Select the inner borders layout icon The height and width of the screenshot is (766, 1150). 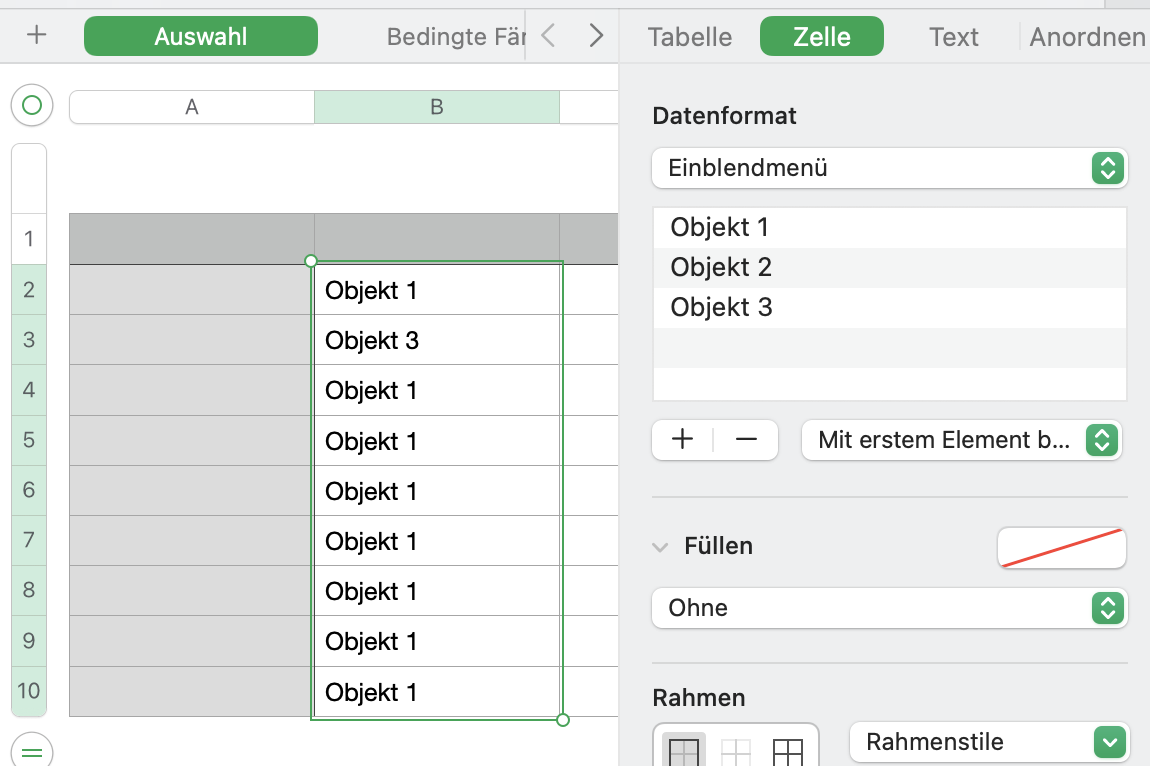click(x=736, y=752)
